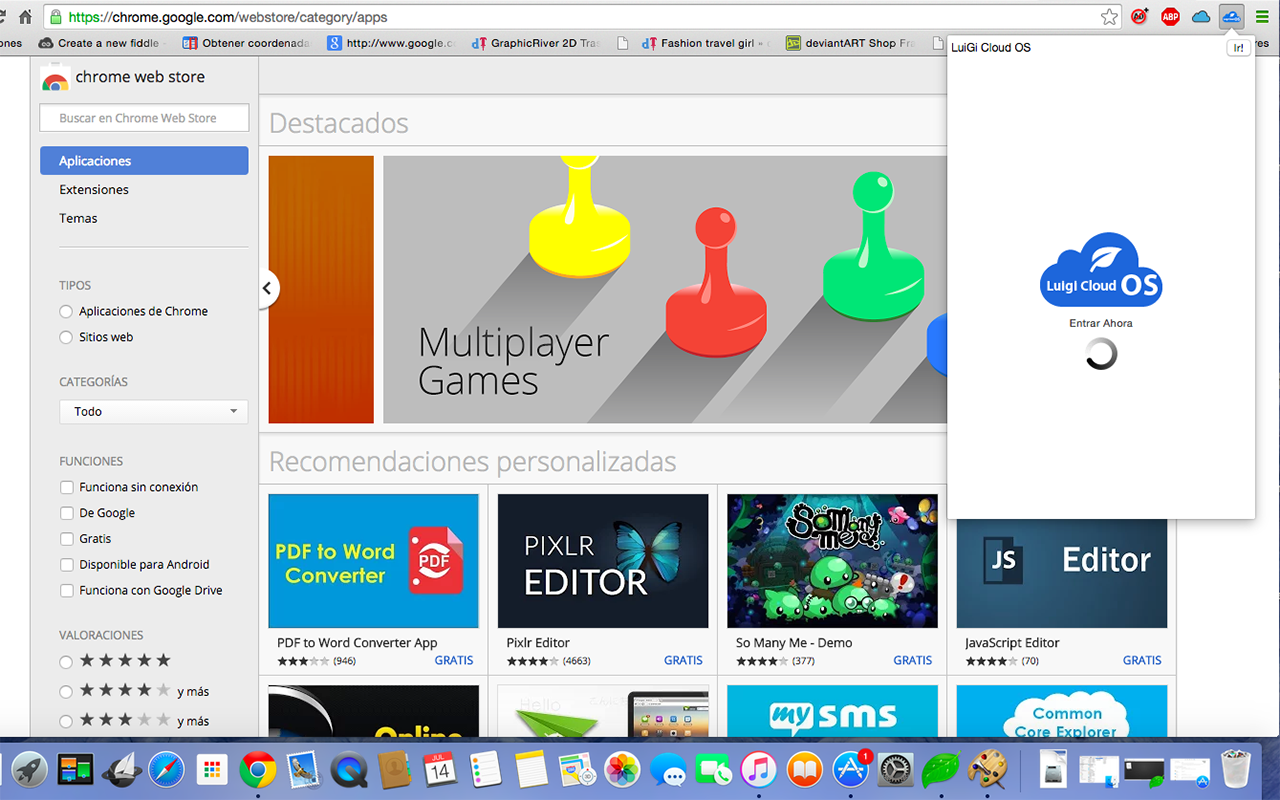Click the Chrome Web Store logo
The image size is (1280, 800).
(55, 78)
